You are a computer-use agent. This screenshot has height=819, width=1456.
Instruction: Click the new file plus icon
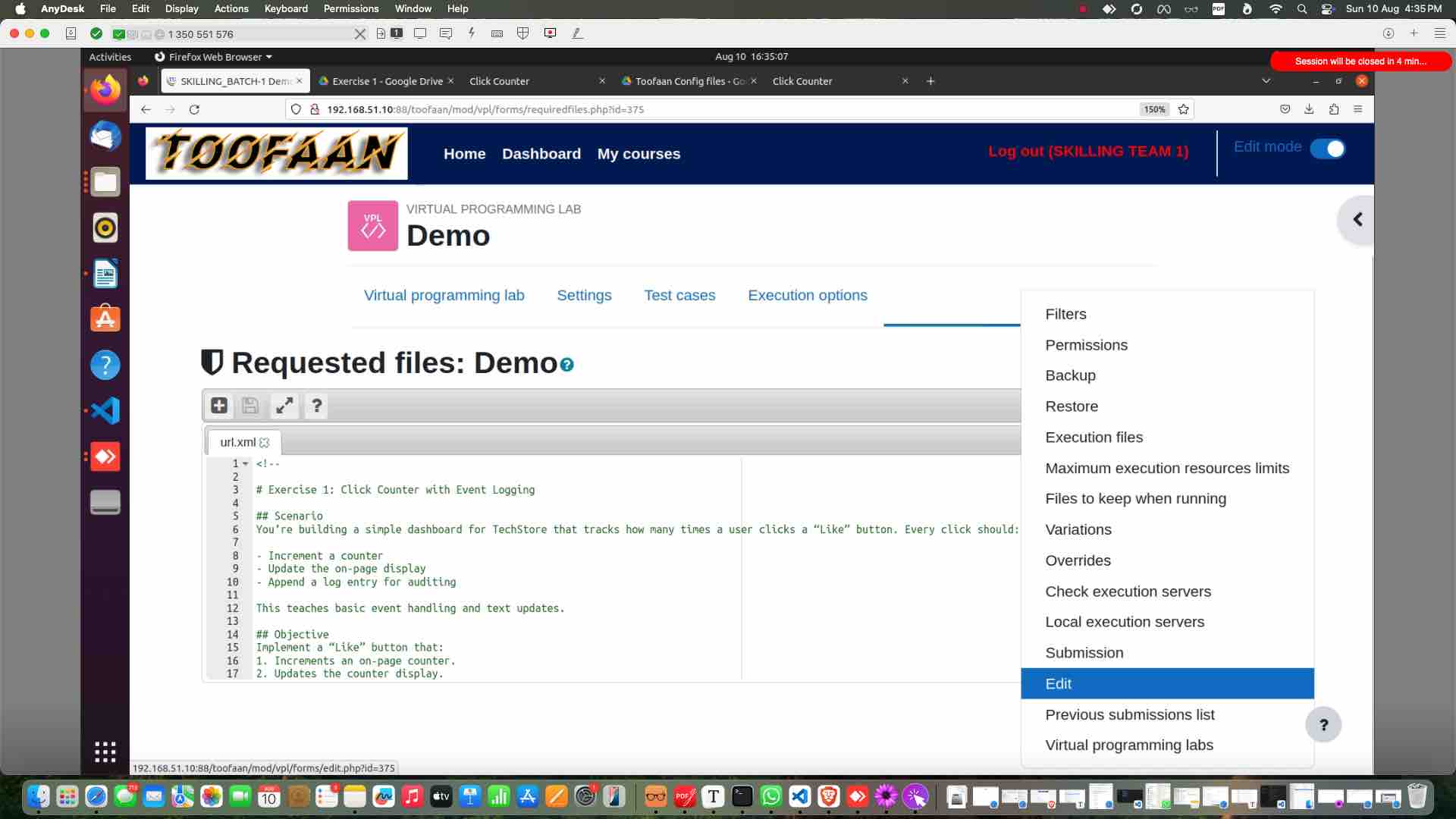(x=219, y=406)
